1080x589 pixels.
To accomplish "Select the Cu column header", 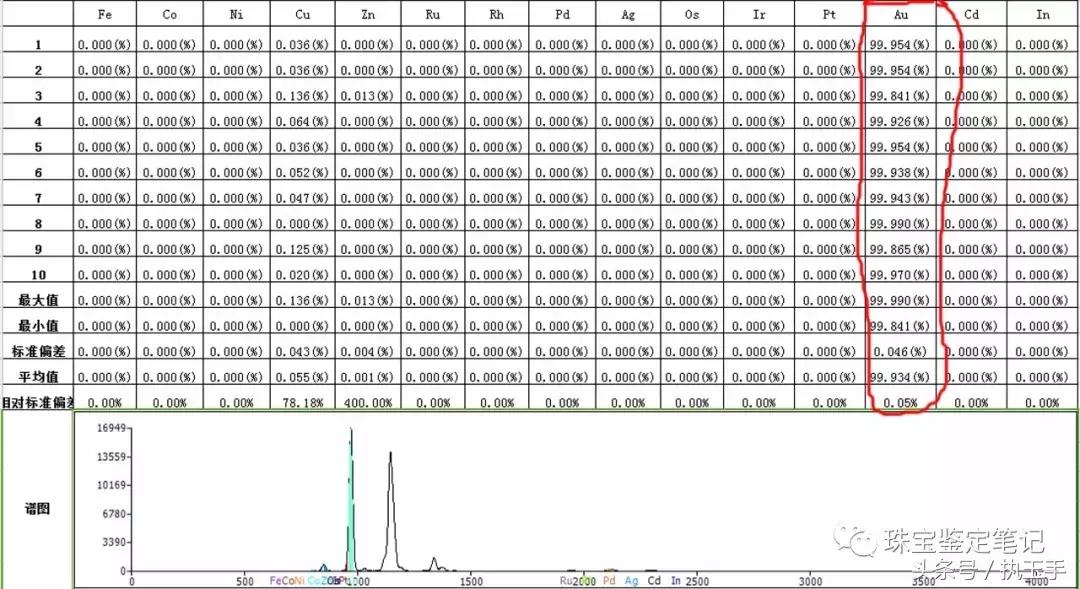I will coord(302,14).
